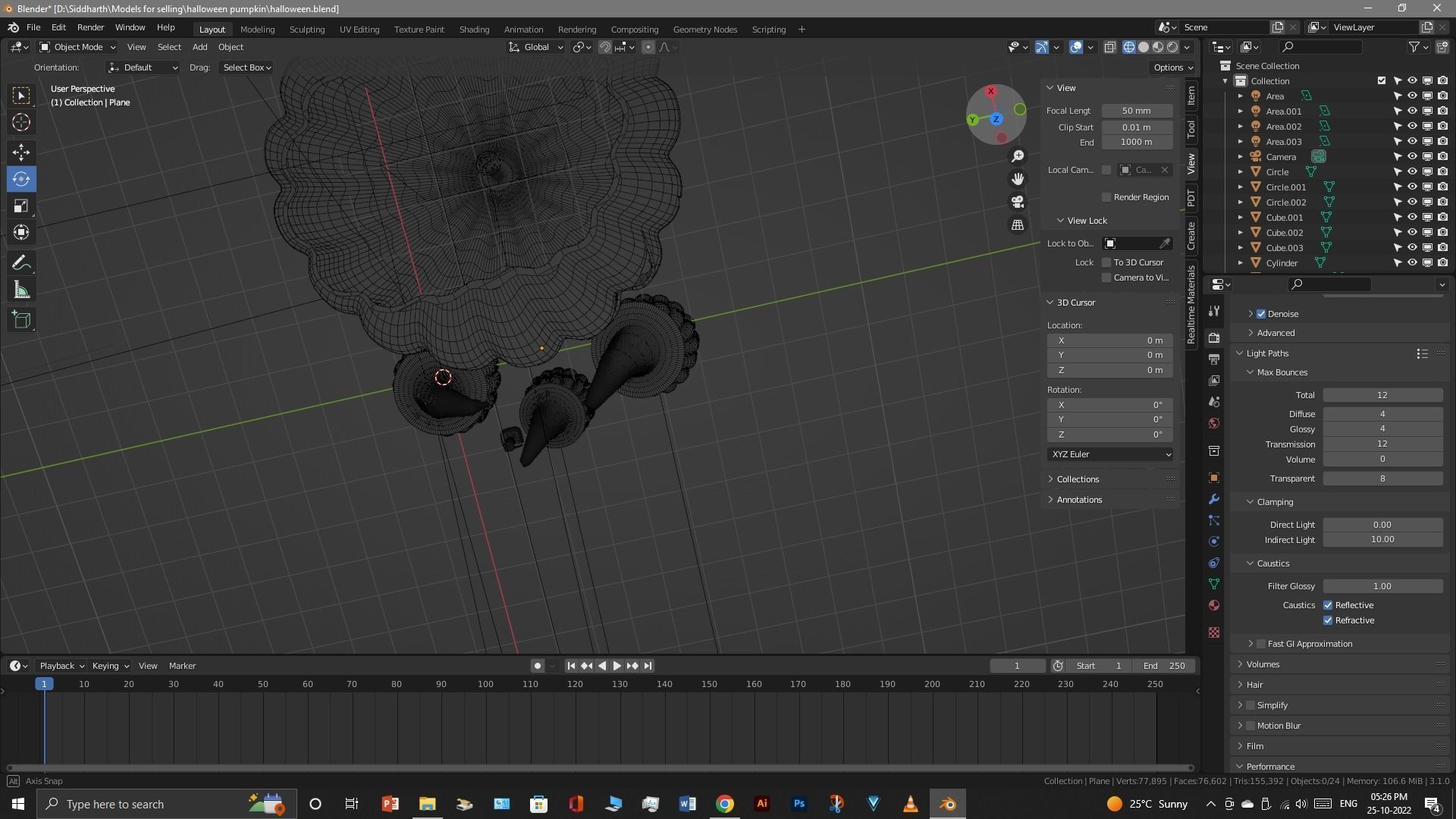
Task: Open the Material properties tab icon
Action: (1214, 605)
